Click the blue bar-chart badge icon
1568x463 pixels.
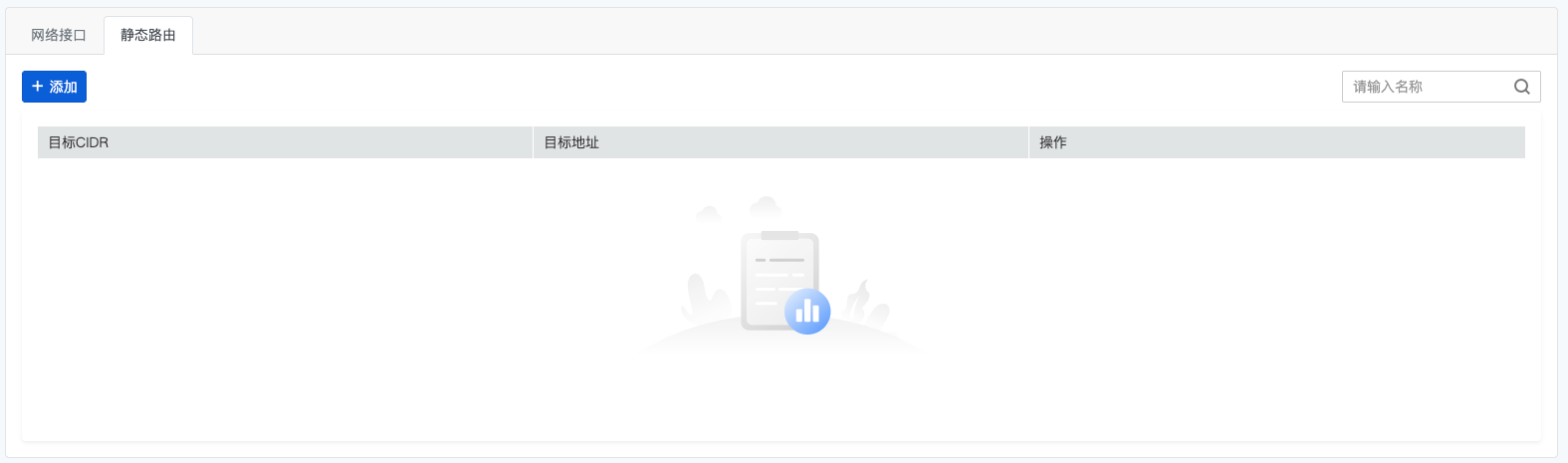coord(807,311)
